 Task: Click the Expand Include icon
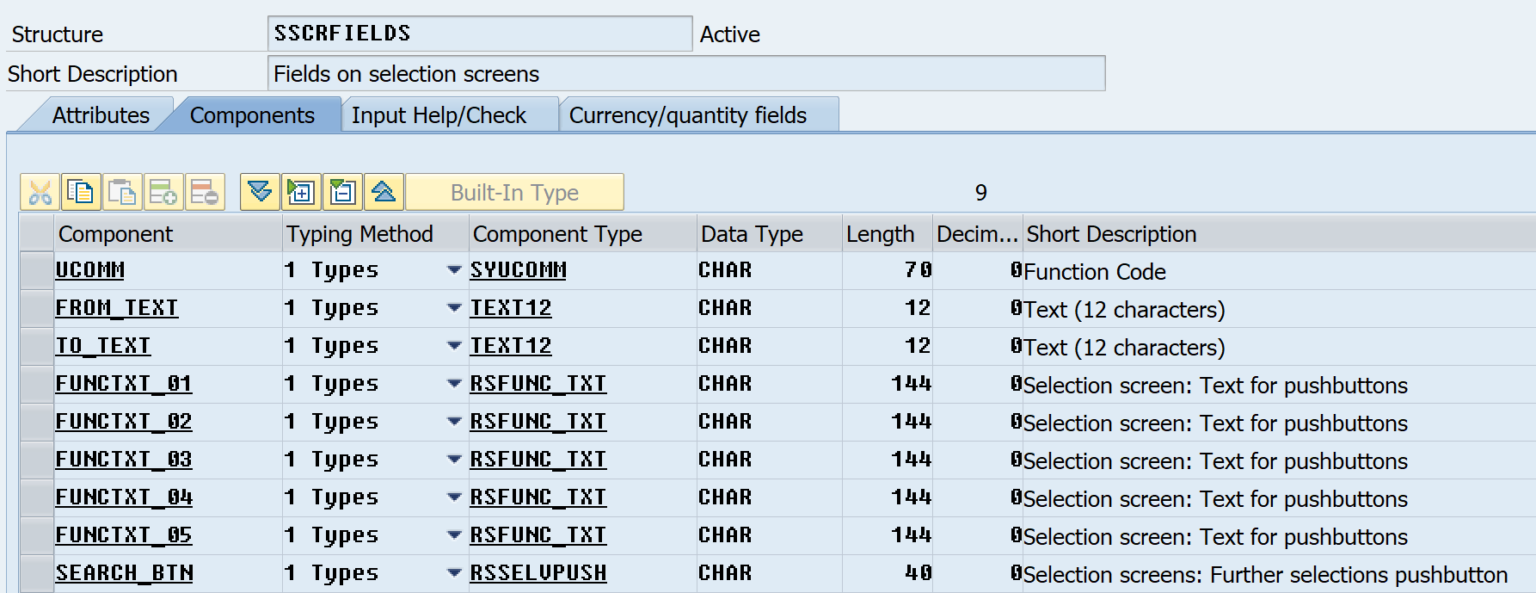301,191
